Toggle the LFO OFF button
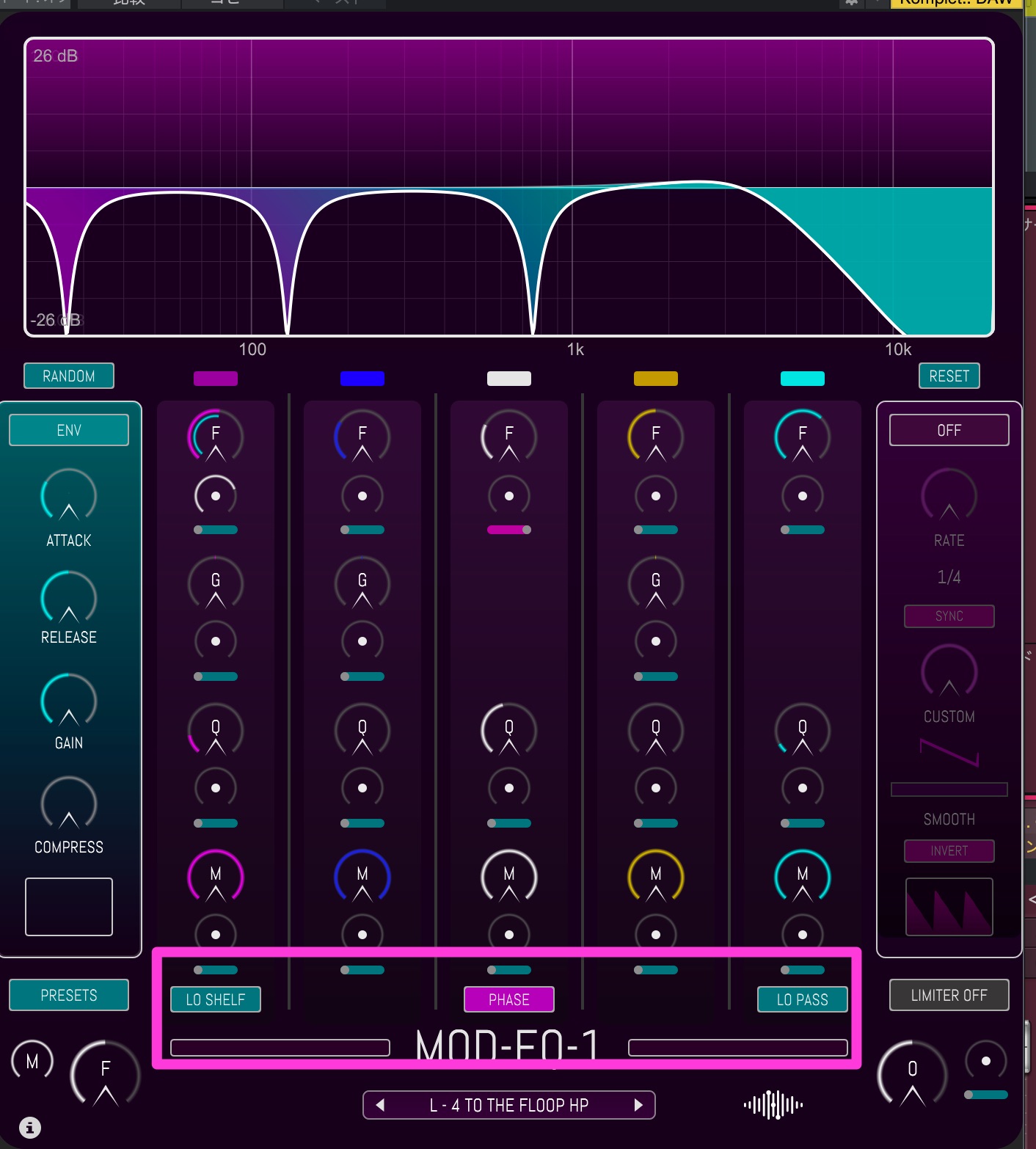Screen dimensions: 1036x1149 point(949,431)
